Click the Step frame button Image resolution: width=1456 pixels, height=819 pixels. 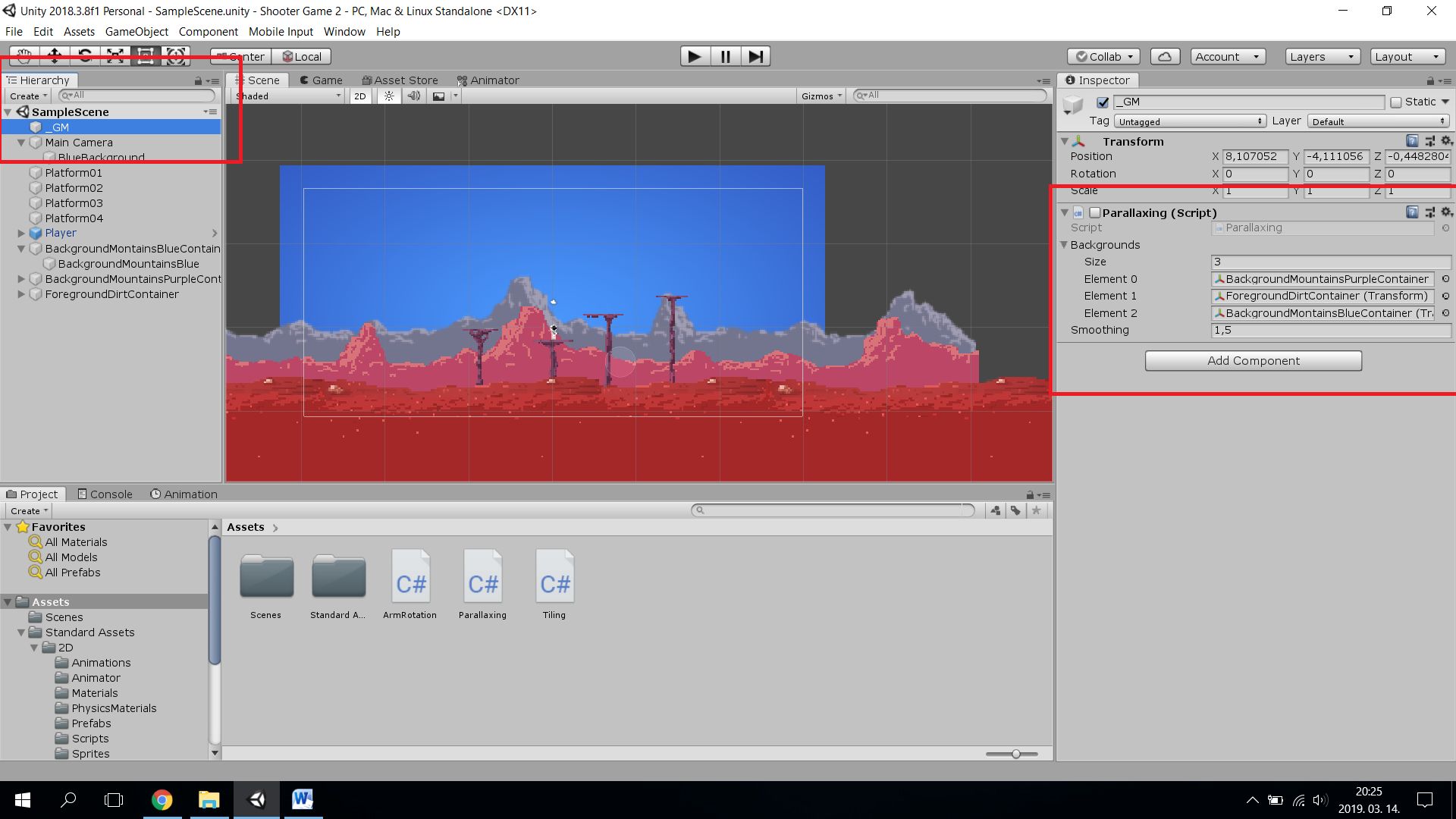[x=755, y=56]
